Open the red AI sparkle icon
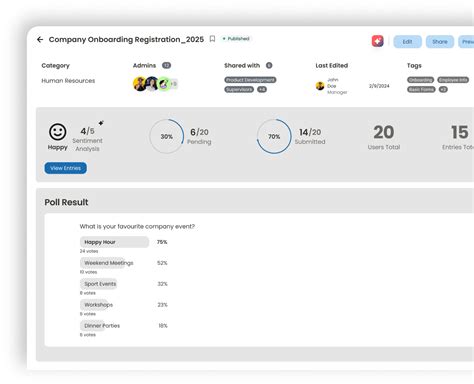The image size is (474, 384). [x=377, y=41]
